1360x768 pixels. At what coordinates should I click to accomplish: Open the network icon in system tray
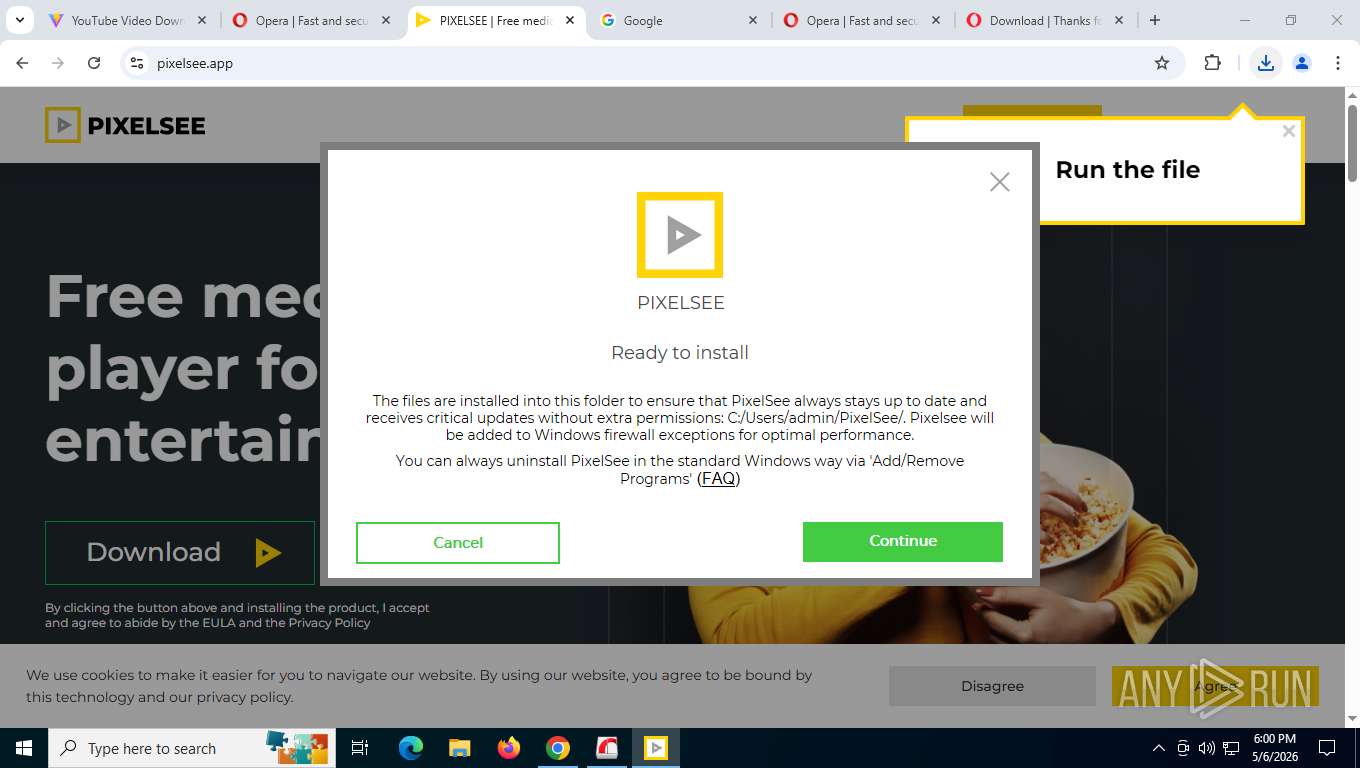[1232, 748]
